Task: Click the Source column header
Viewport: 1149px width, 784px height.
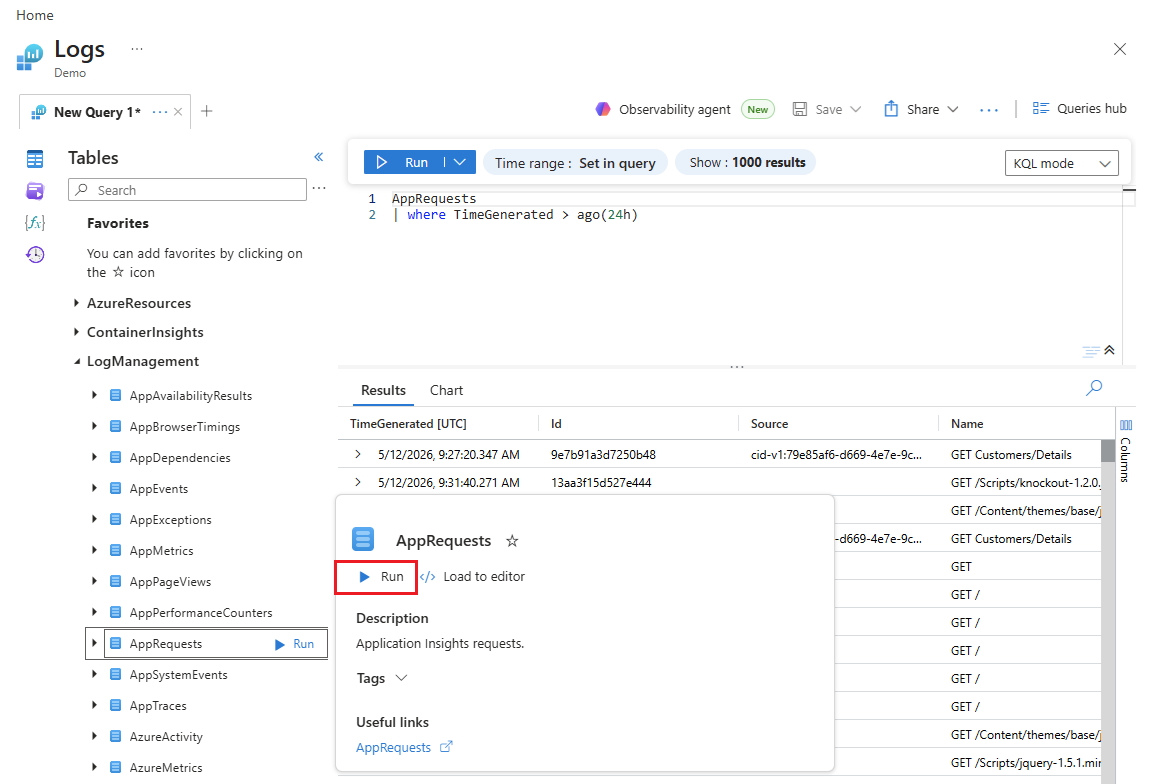Action: coord(769,424)
